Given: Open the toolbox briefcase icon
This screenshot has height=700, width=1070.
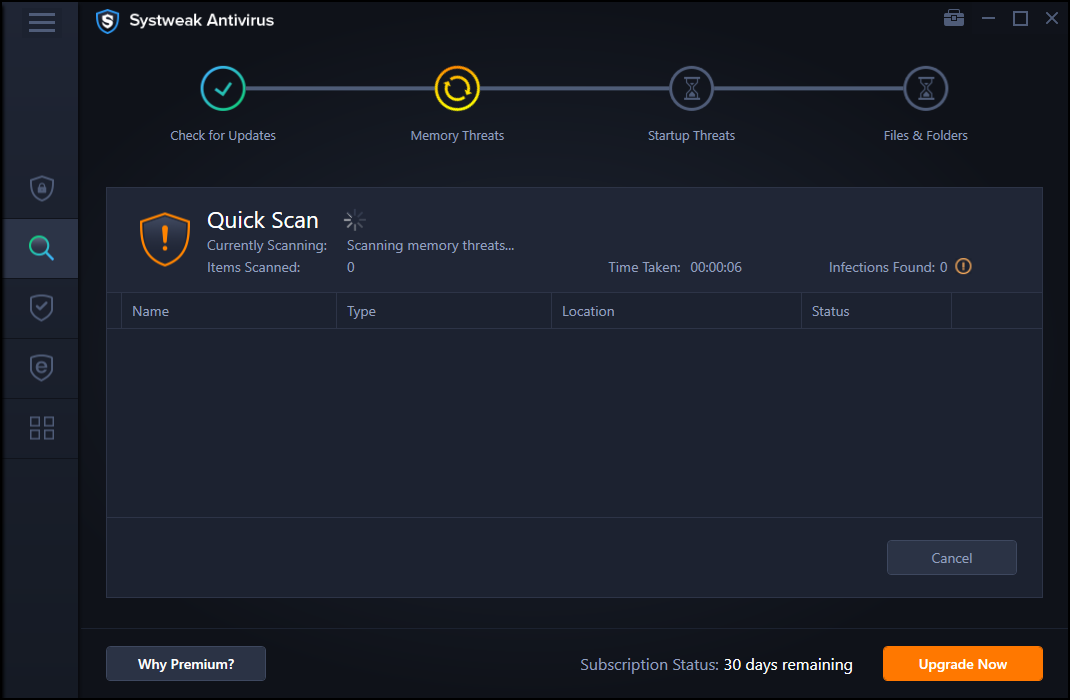Looking at the screenshot, I should pos(953,18).
